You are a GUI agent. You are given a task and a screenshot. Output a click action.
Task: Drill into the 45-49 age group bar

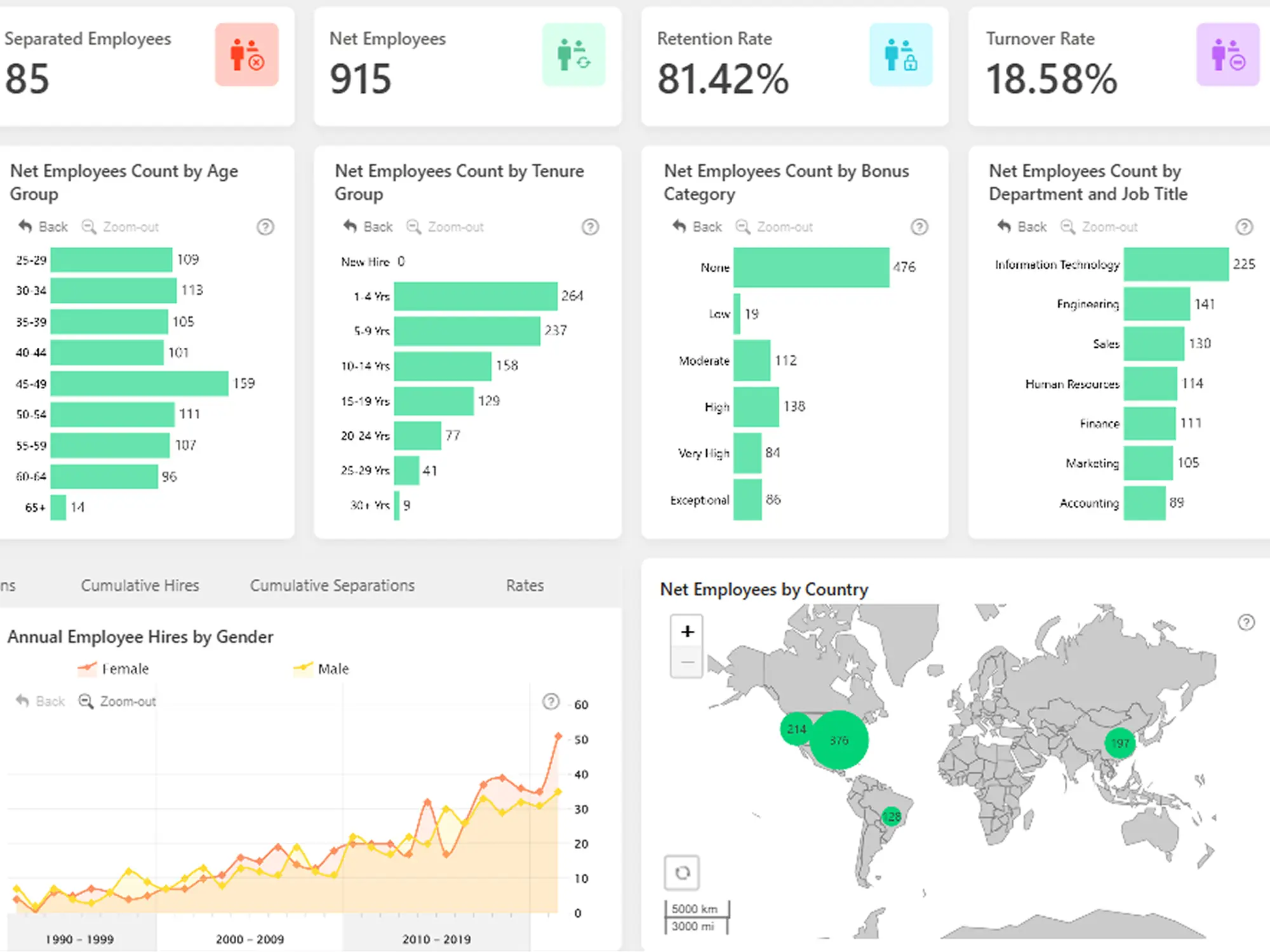(139, 383)
